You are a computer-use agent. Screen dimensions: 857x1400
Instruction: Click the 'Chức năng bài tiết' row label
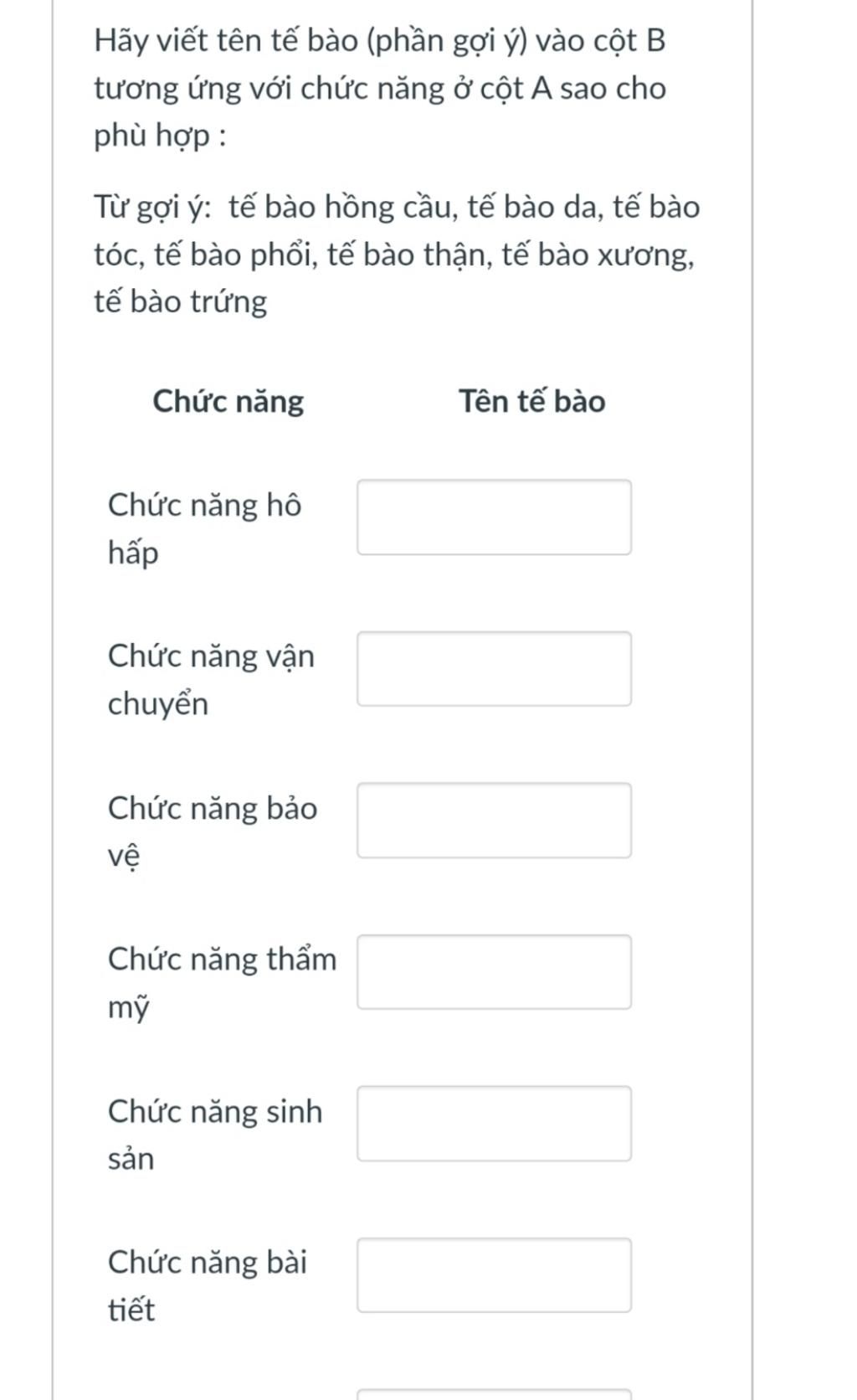[208, 1286]
